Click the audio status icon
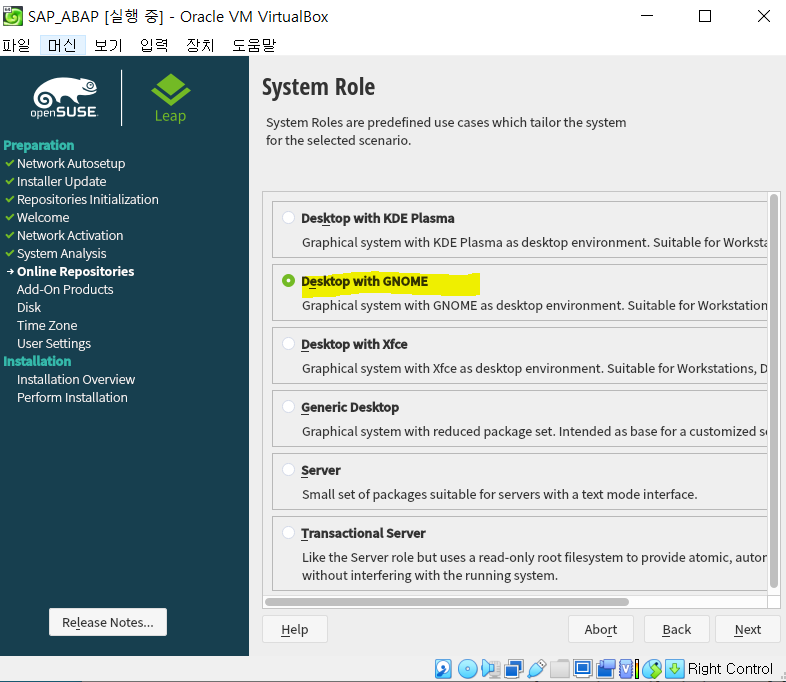The height and width of the screenshot is (682, 786). [x=491, y=668]
